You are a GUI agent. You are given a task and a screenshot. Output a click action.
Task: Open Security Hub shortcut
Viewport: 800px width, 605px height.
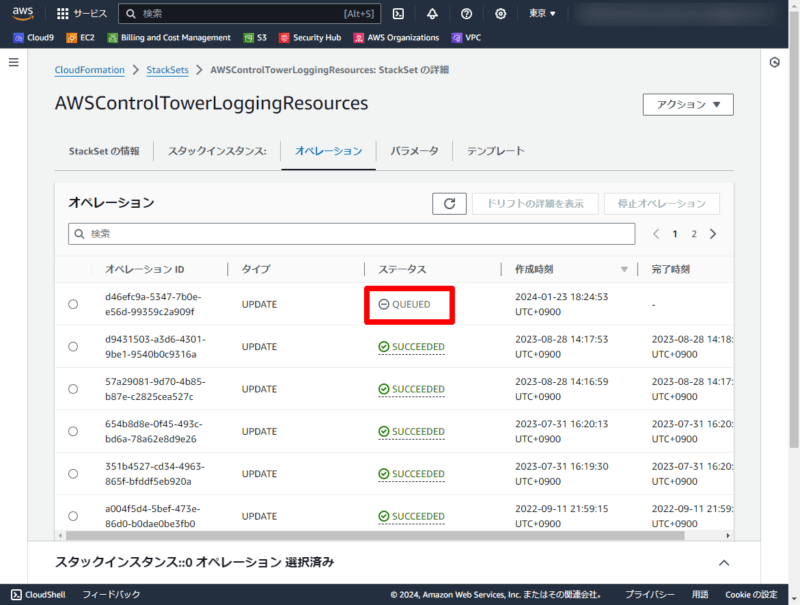(310, 38)
